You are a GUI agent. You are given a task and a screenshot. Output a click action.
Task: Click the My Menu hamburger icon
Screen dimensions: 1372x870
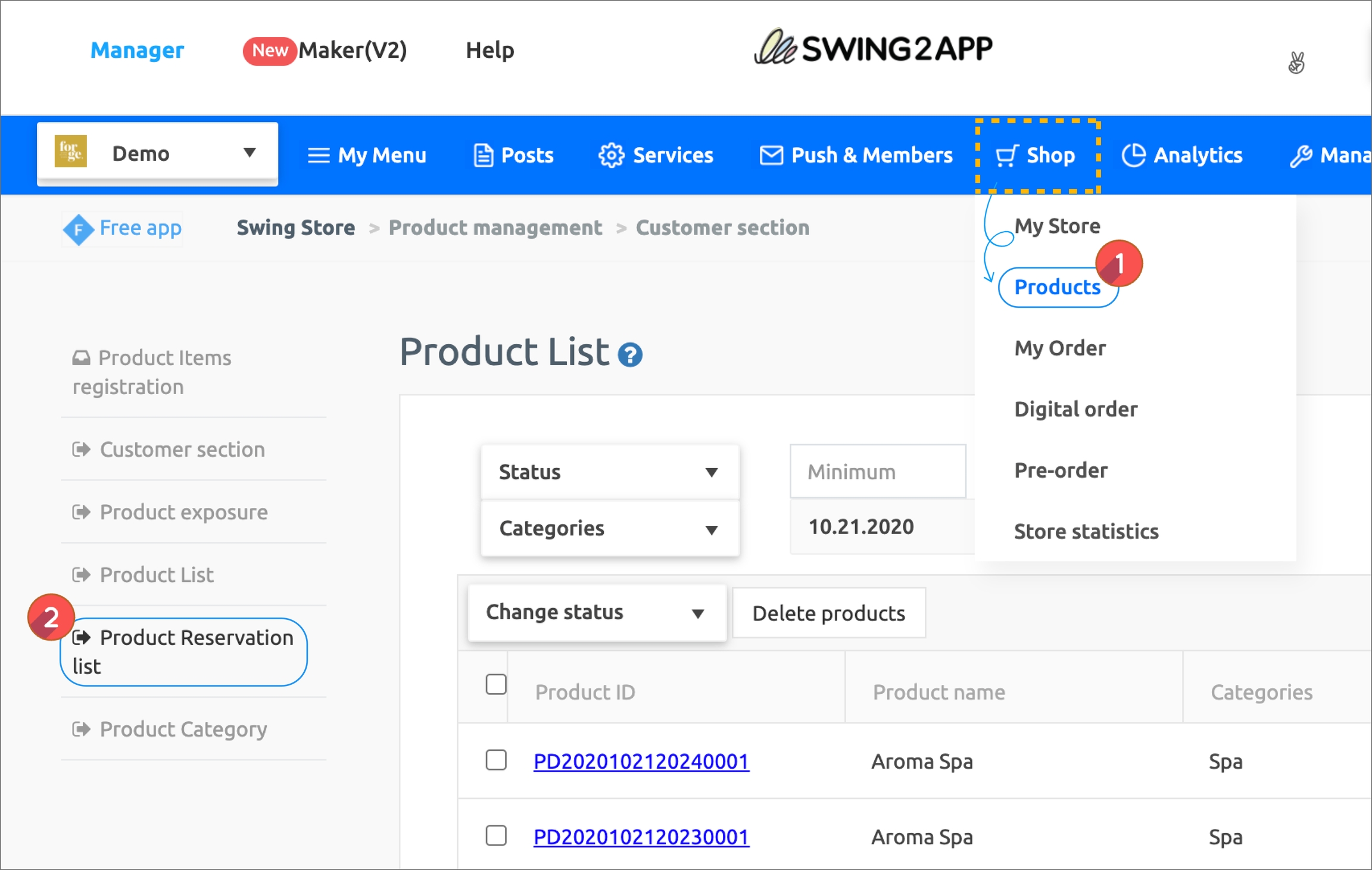point(319,155)
